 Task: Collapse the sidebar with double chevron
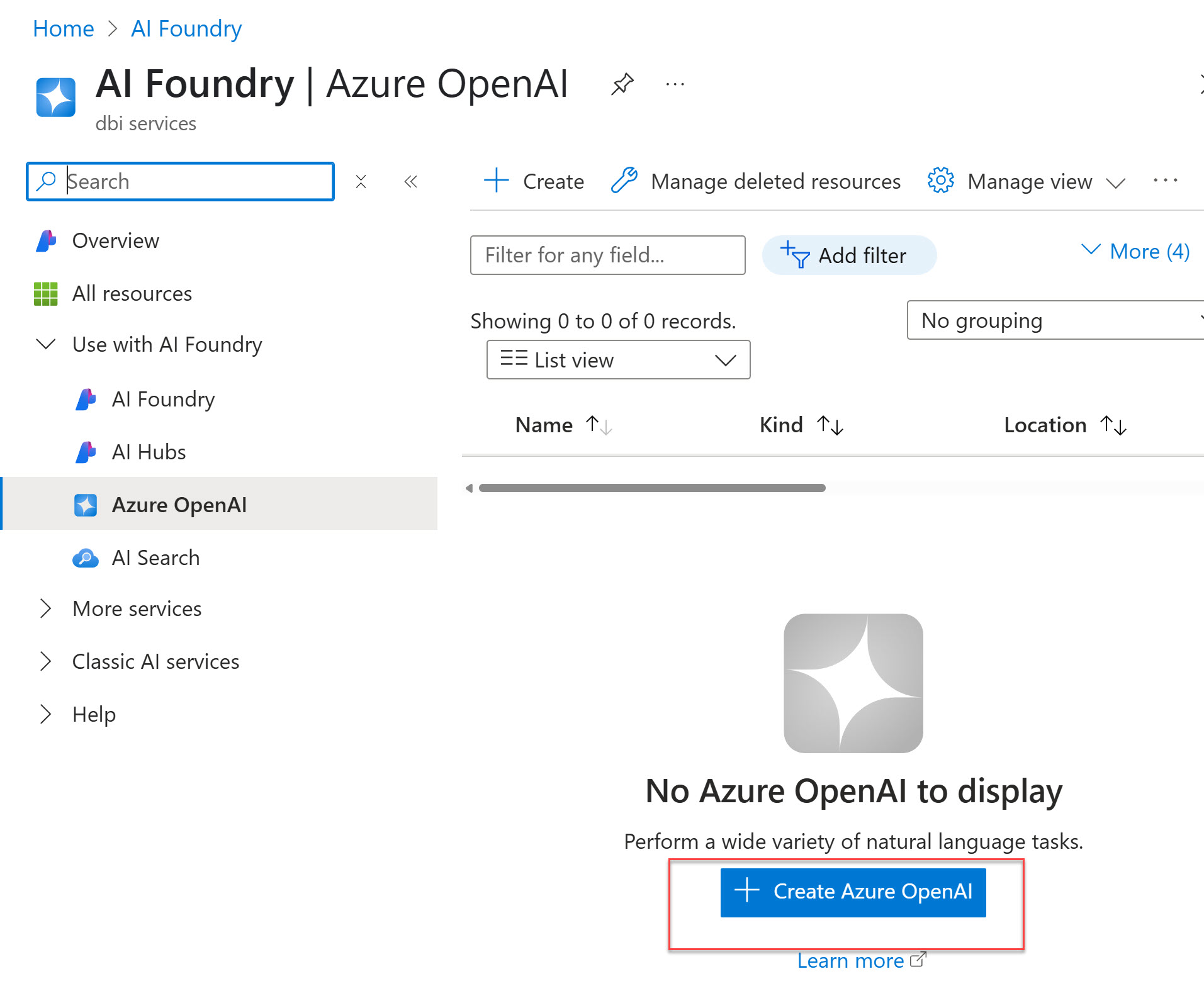[x=411, y=182]
